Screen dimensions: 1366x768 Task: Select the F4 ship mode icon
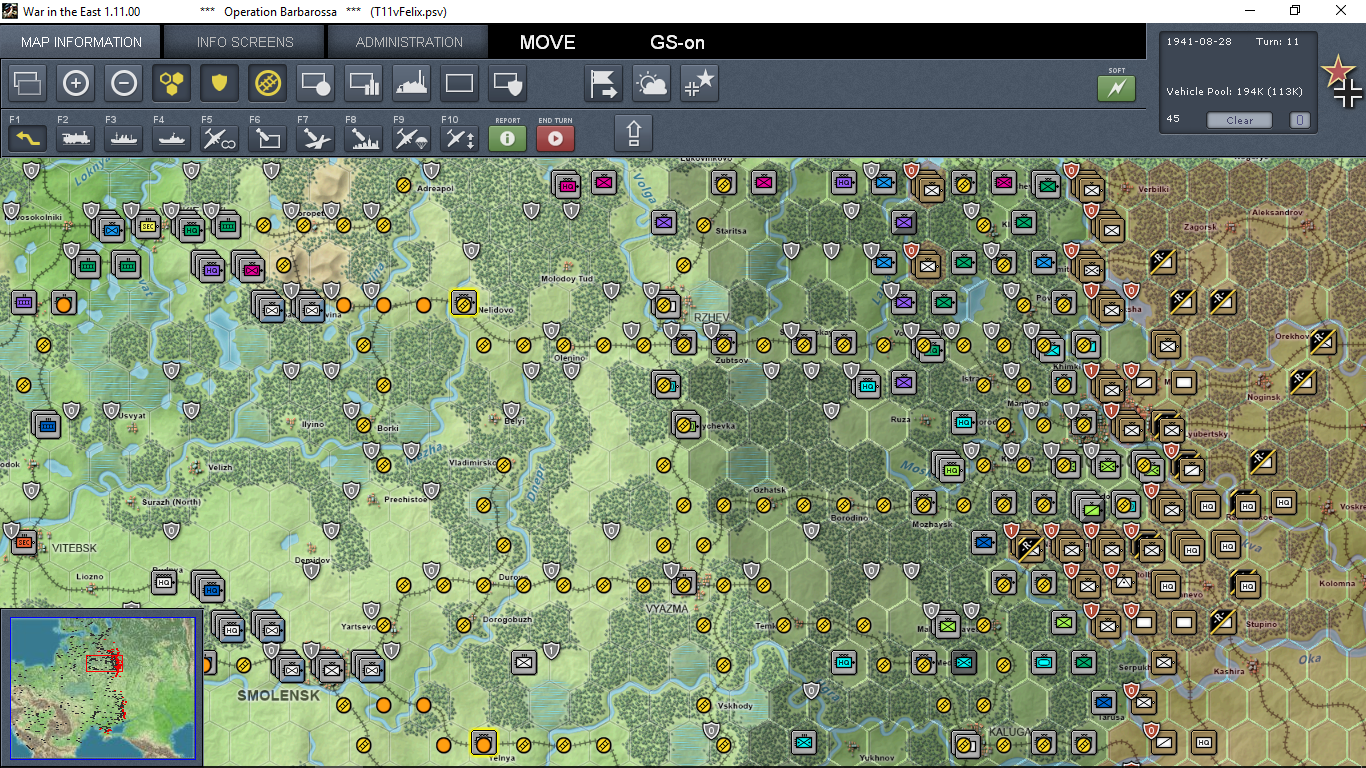click(172, 138)
